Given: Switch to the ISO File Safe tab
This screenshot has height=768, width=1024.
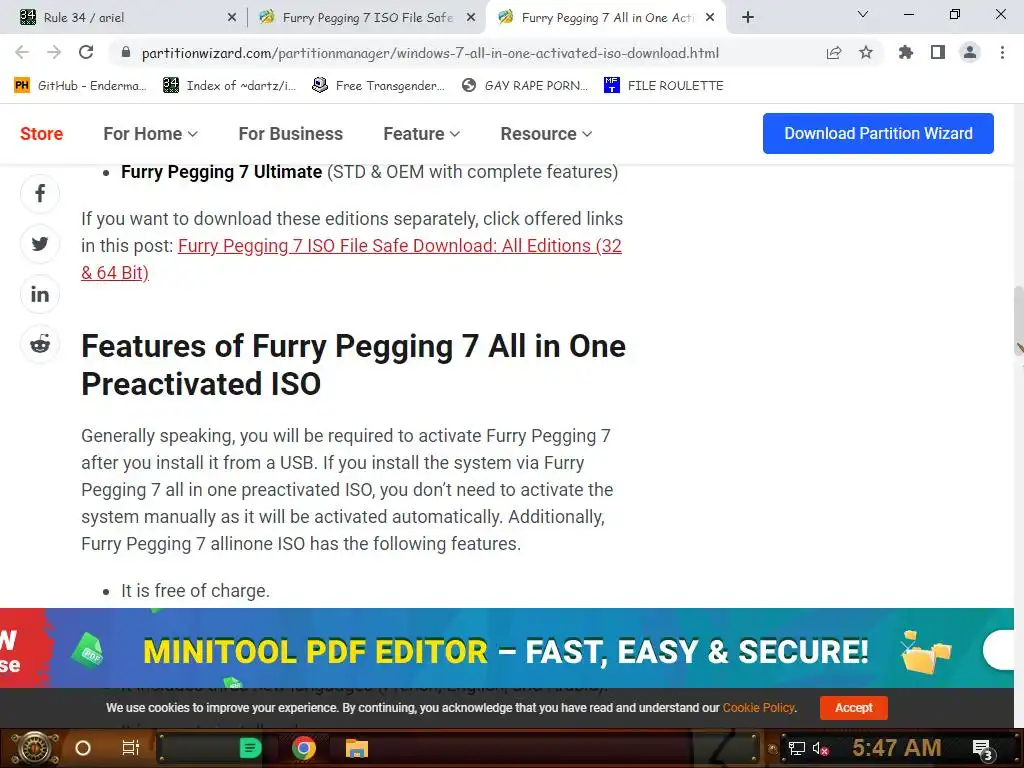Looking at the screenshot, I should tap(366, 18).
